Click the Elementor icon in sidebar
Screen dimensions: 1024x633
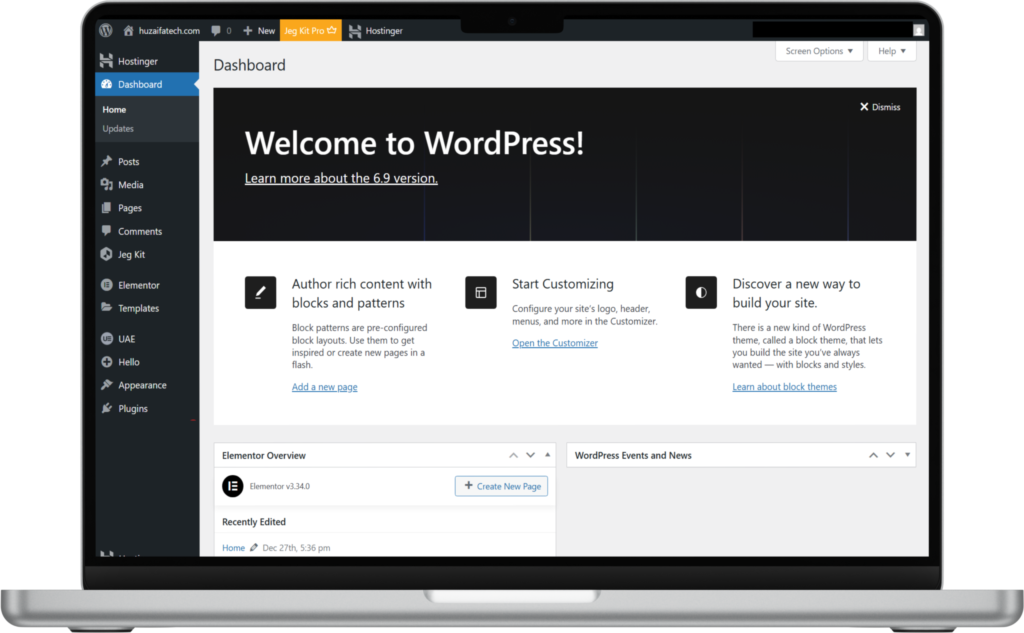tap(106, 285)
